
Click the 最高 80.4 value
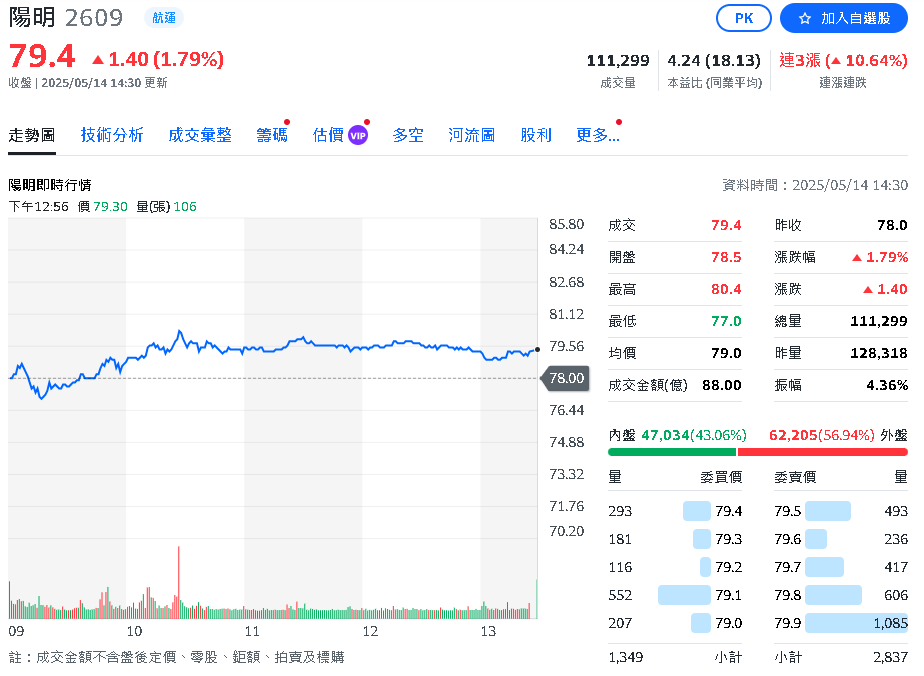(726, 289)
